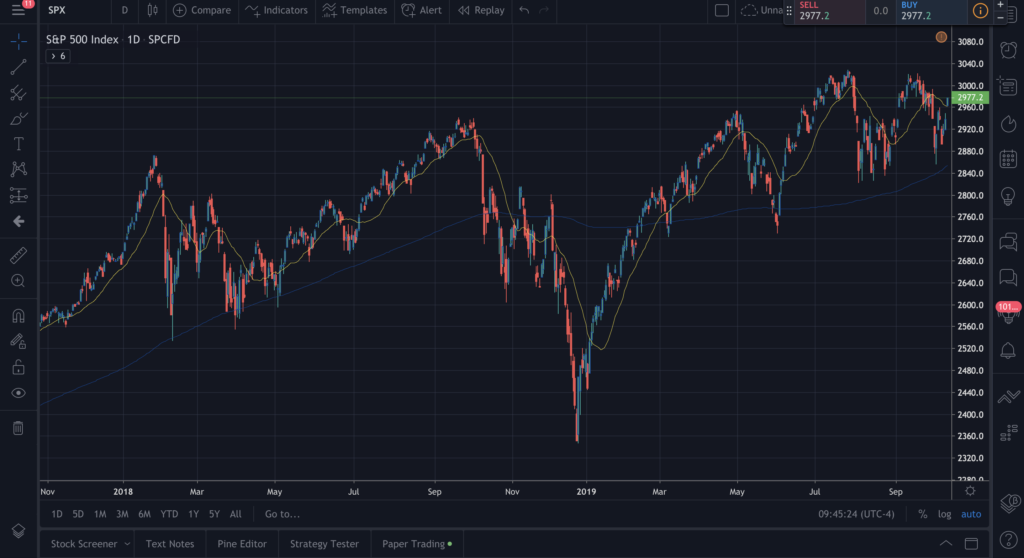Create a new Alert
This screenshot has height=558, width=1024.
coord(422,10)
